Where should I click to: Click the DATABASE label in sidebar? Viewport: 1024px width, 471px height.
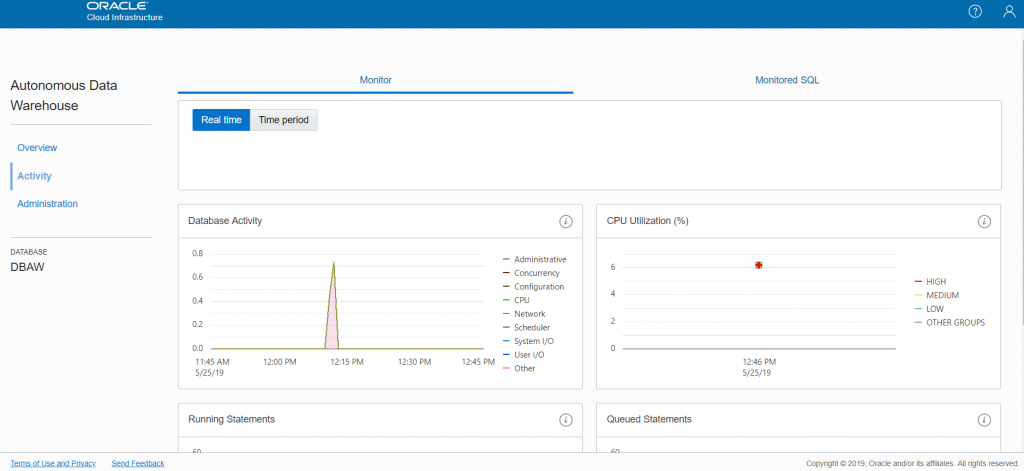[x=29, y=252]
